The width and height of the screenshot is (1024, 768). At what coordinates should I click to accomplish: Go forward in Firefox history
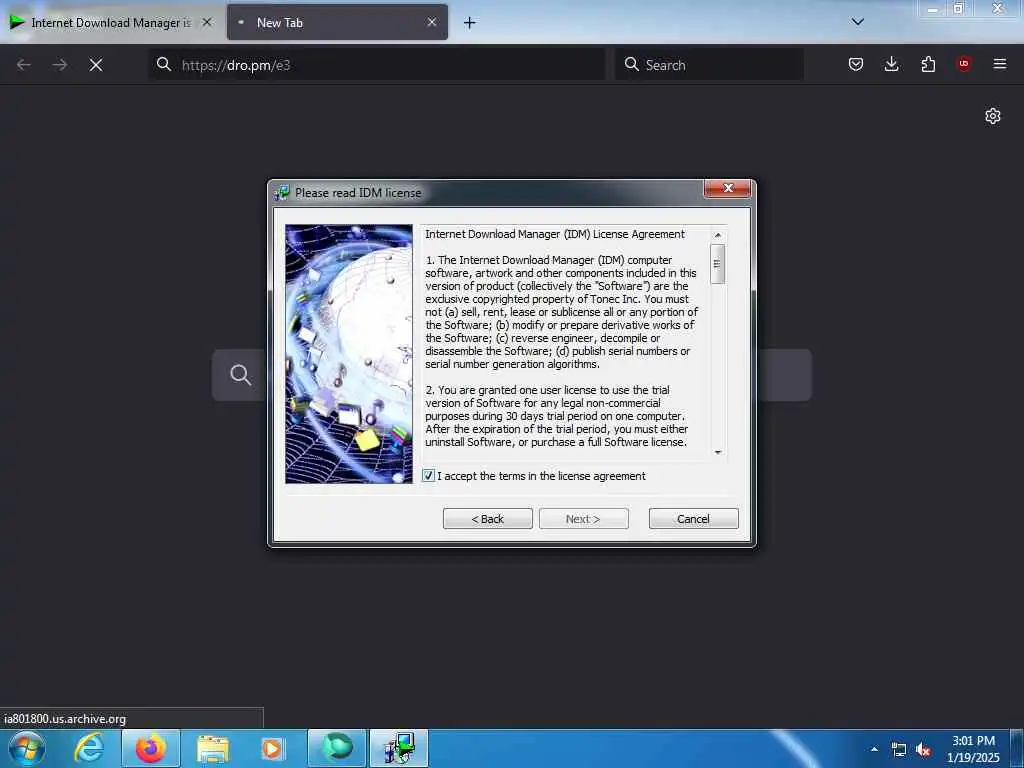(x=59, y=65)
